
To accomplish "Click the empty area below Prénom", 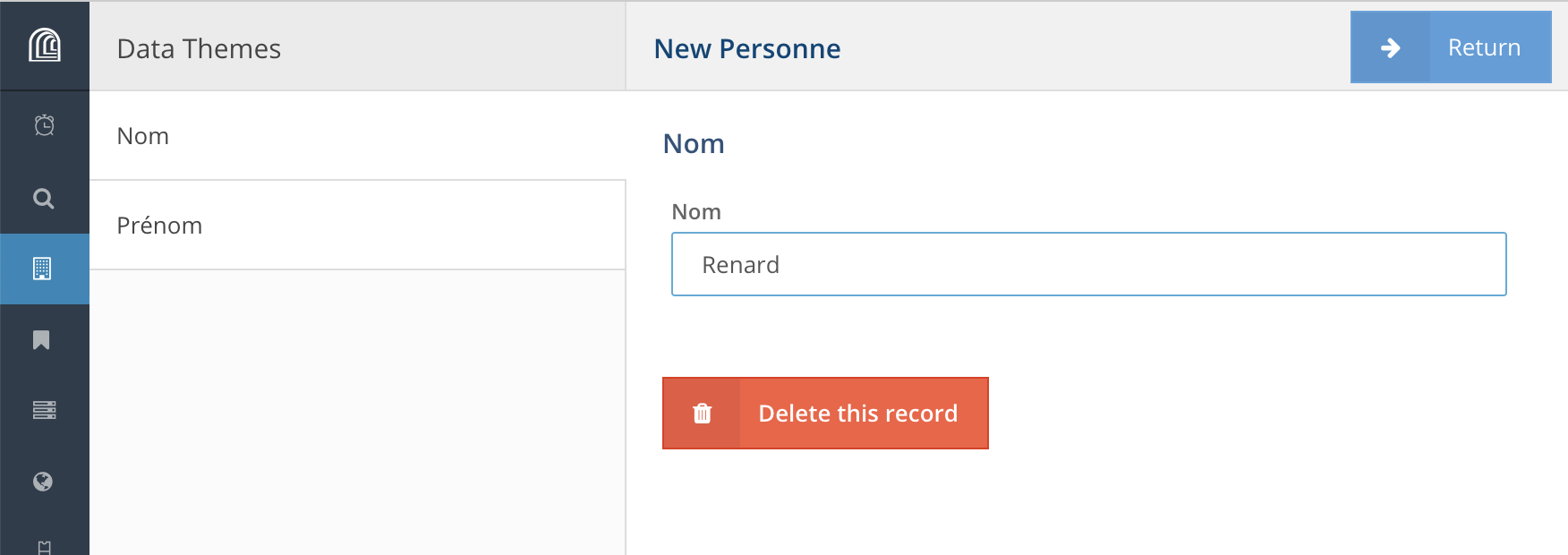I will (357, 412).
